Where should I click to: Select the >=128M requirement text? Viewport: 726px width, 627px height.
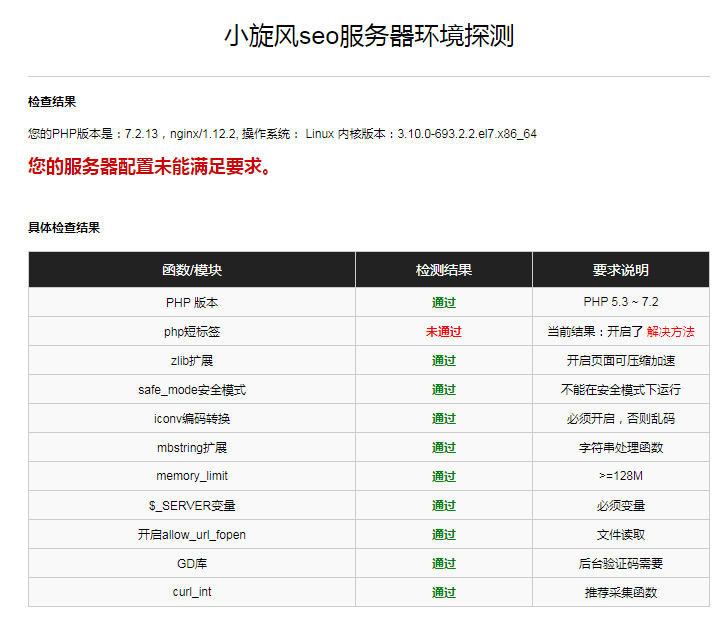[621, 477]
